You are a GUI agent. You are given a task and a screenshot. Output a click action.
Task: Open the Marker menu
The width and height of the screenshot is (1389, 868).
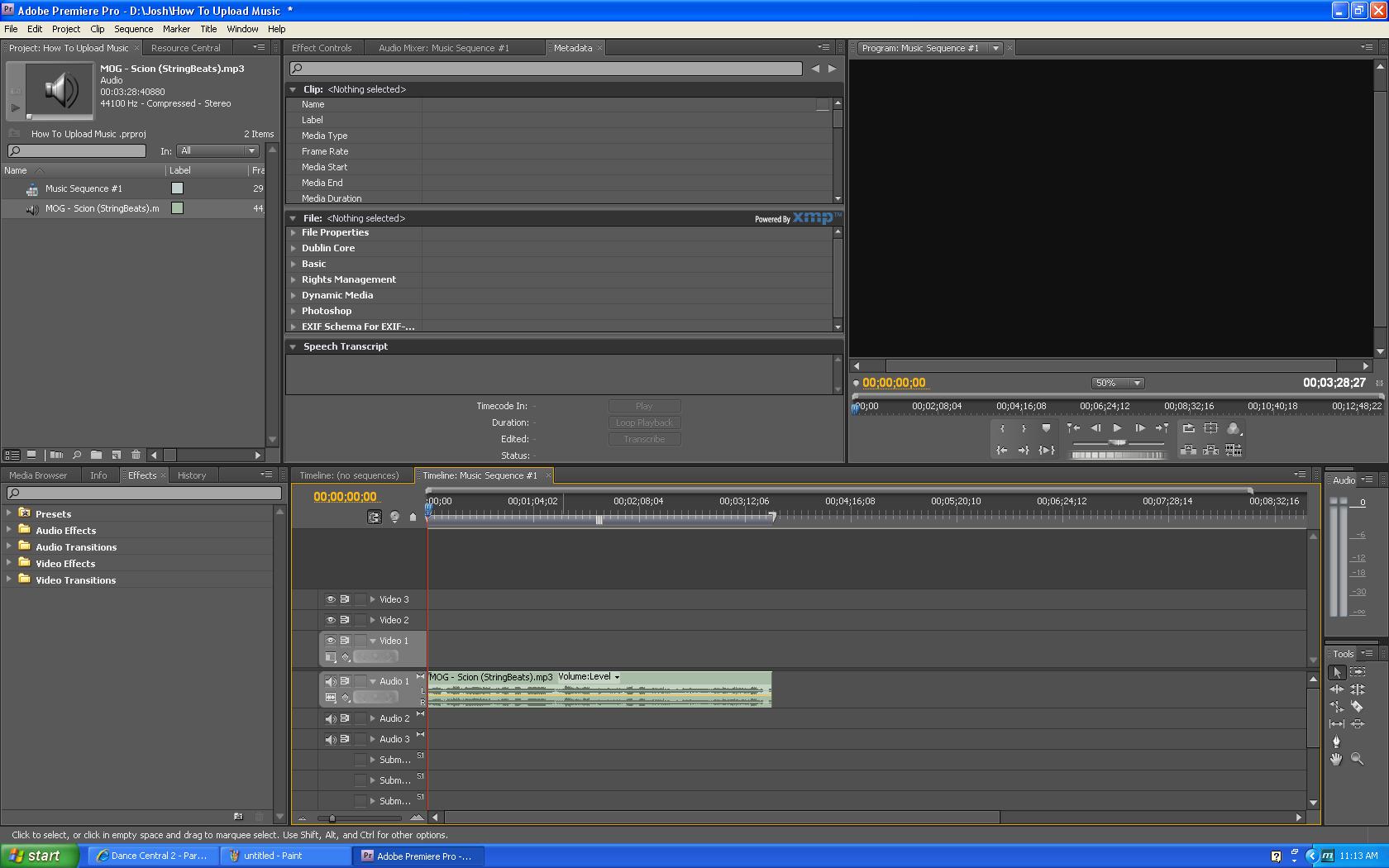(x=176, y=28)
